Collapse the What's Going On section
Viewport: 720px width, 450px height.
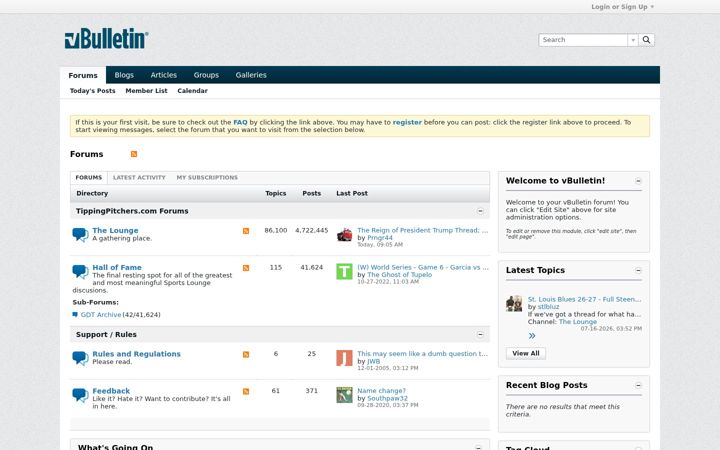click(x=478, y=447)
